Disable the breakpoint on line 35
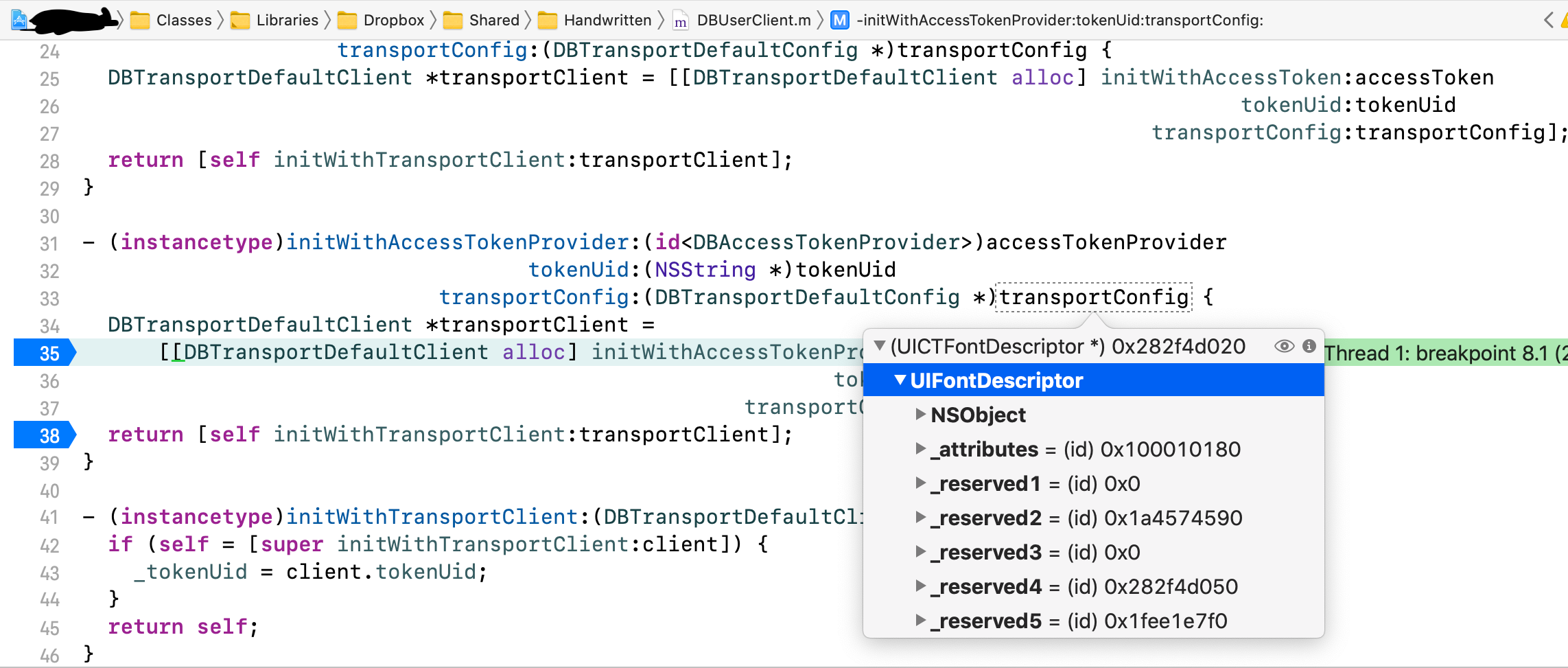This screenshot has width=1568, height=668. [x=45, y=353]
